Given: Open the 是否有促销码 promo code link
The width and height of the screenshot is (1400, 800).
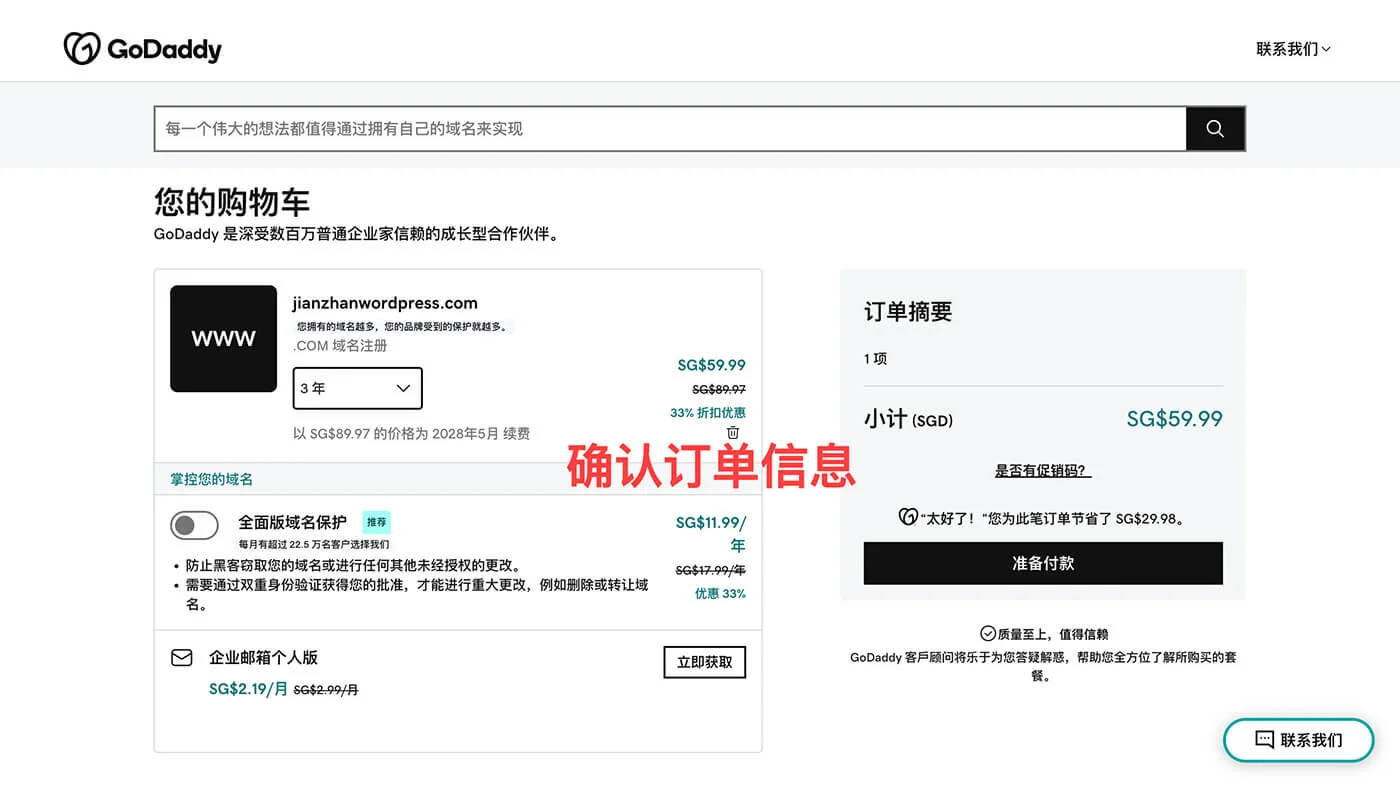Looking at the screenshot, I should point(1043,470).
